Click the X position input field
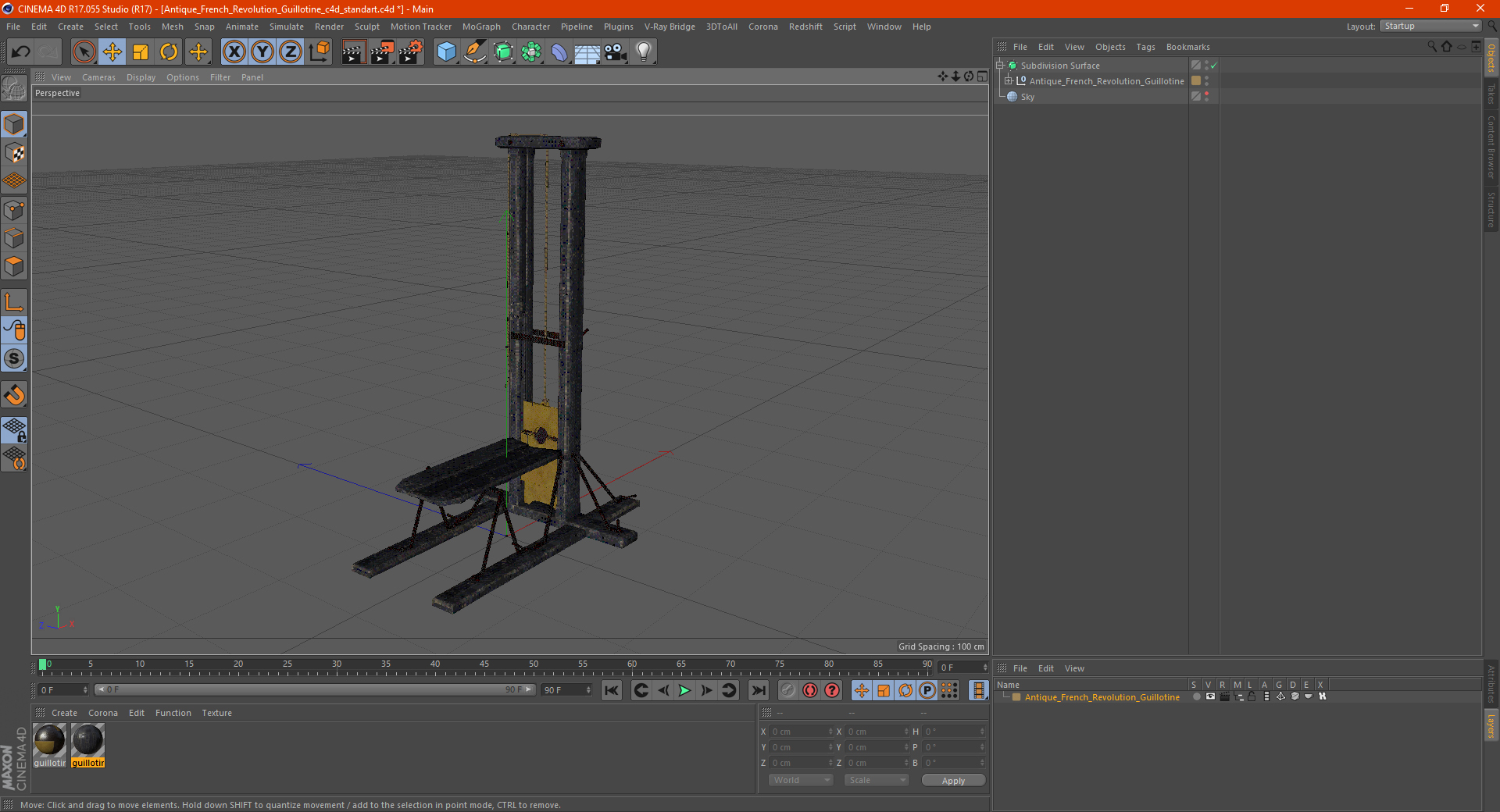This screenshot has height=812, width=1500. (x=802, y=732)
